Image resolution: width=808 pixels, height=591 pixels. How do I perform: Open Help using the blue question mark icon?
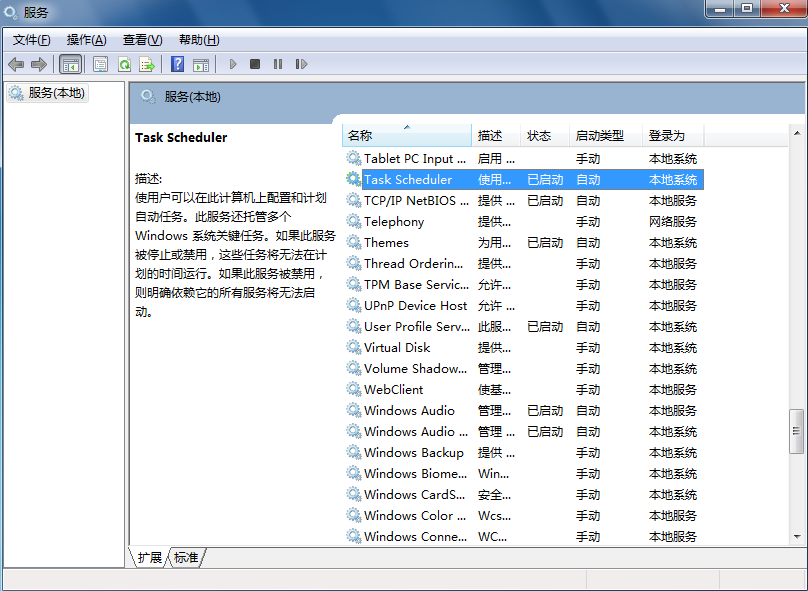pos(179,64)
